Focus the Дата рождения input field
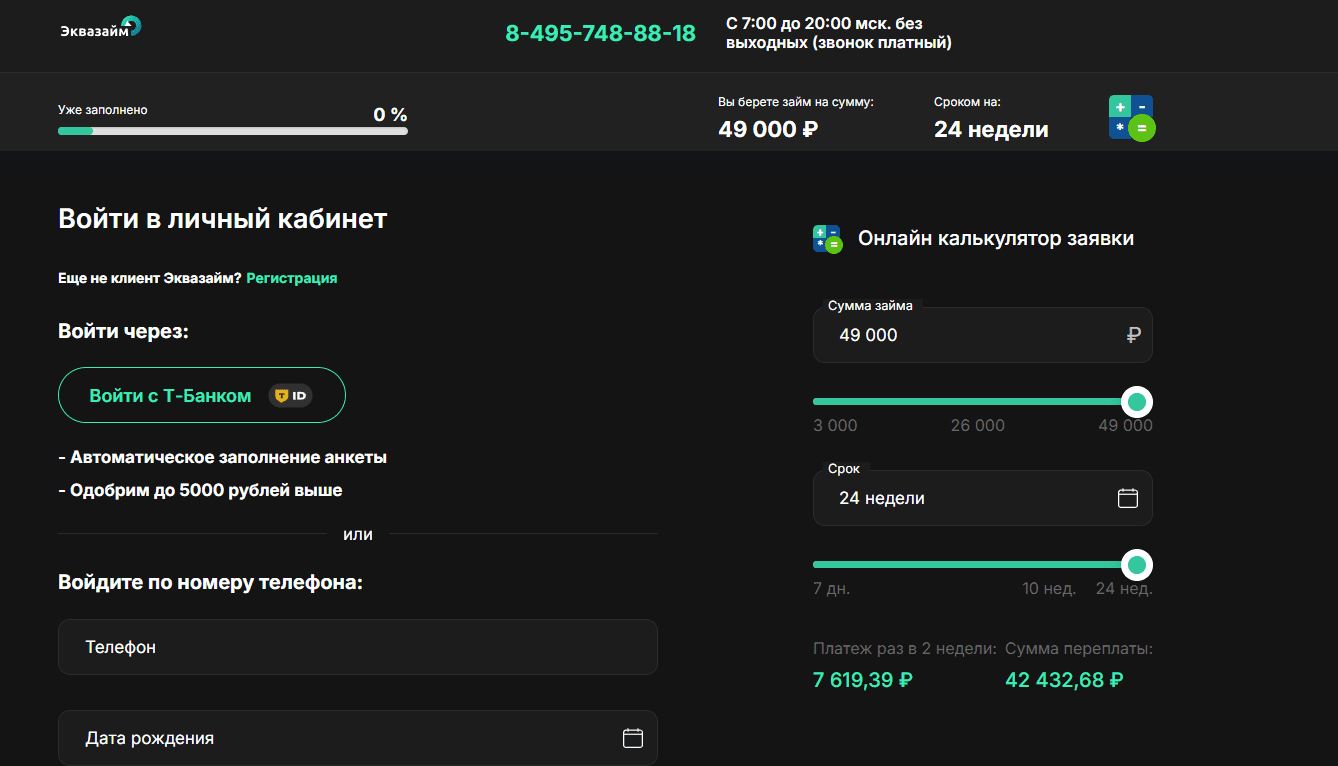This screenshot has height=766, width=1338. (x=358, y=738)
